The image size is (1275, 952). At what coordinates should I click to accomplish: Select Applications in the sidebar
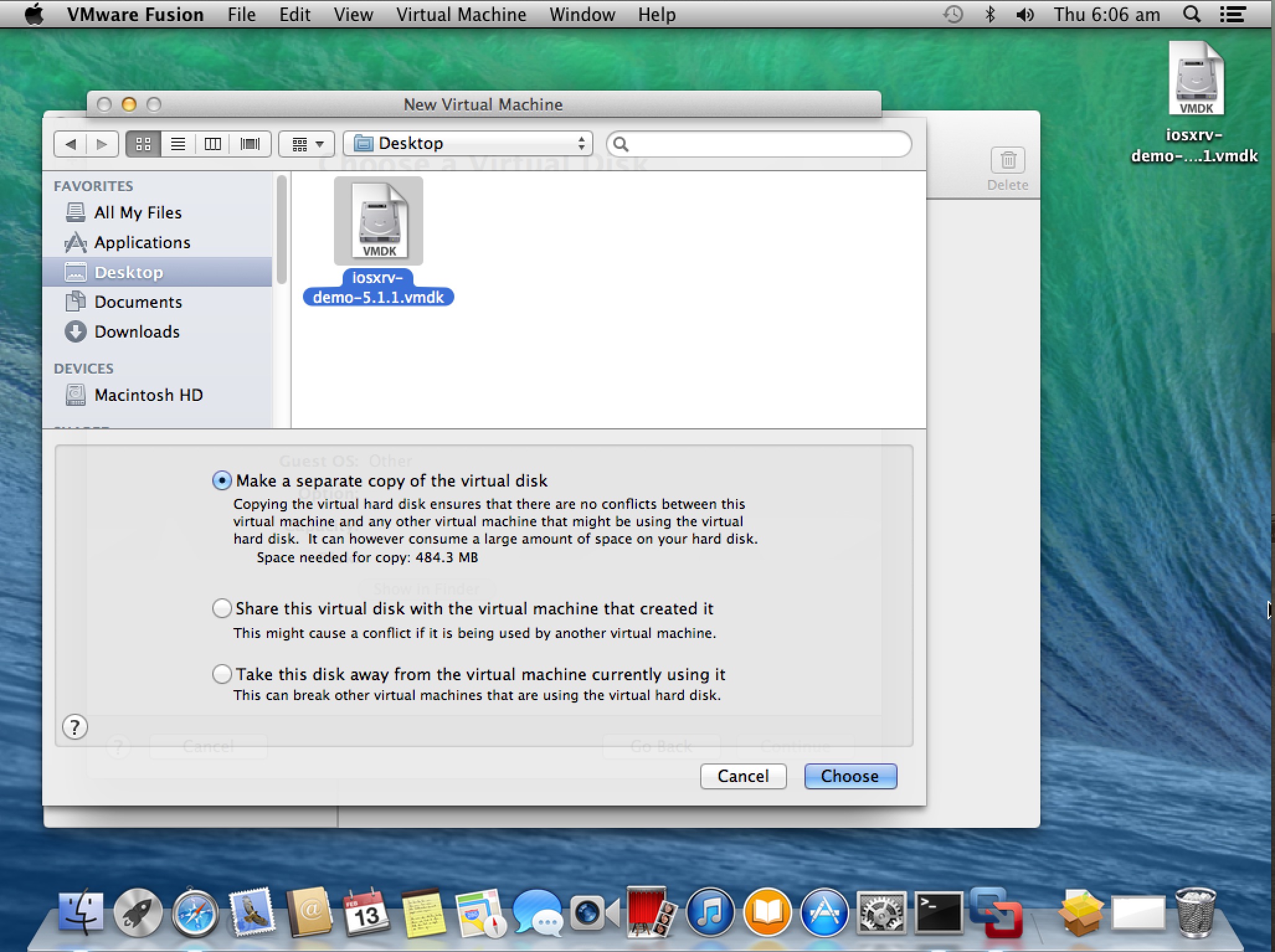click(158, 243)
